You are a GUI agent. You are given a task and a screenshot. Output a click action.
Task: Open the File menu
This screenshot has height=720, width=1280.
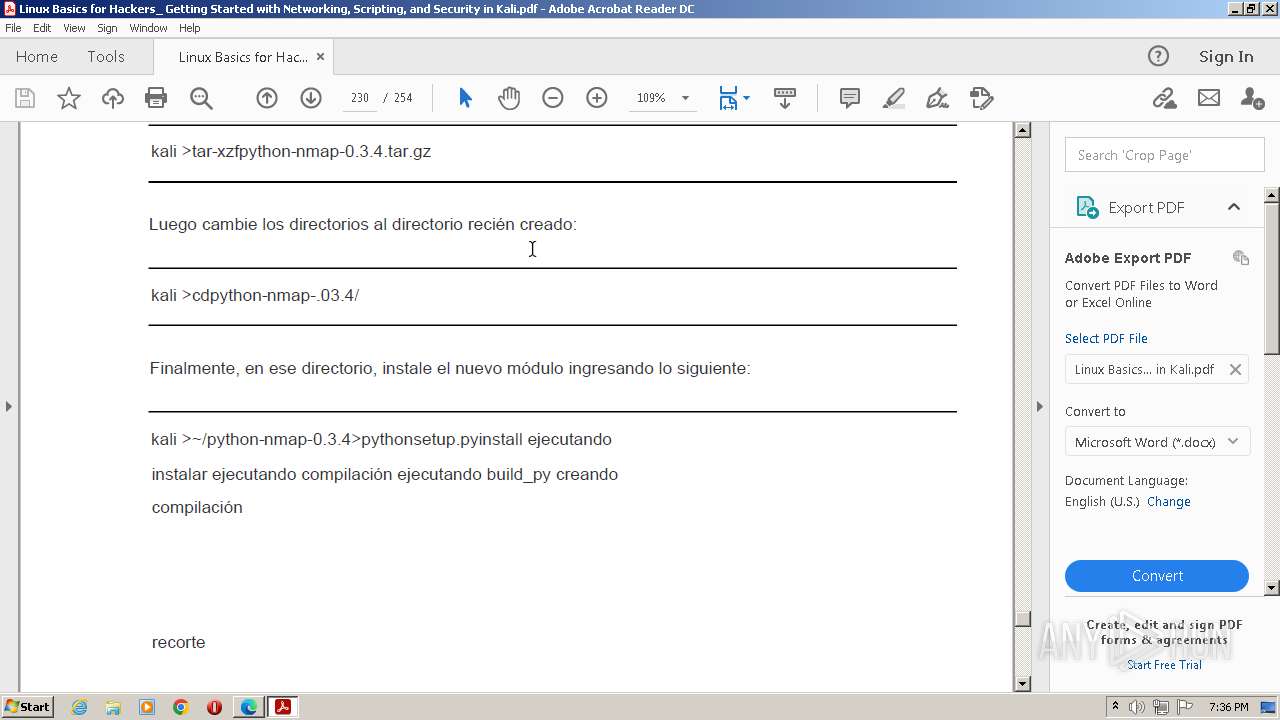pyautogui.click(x=13, y=28)
